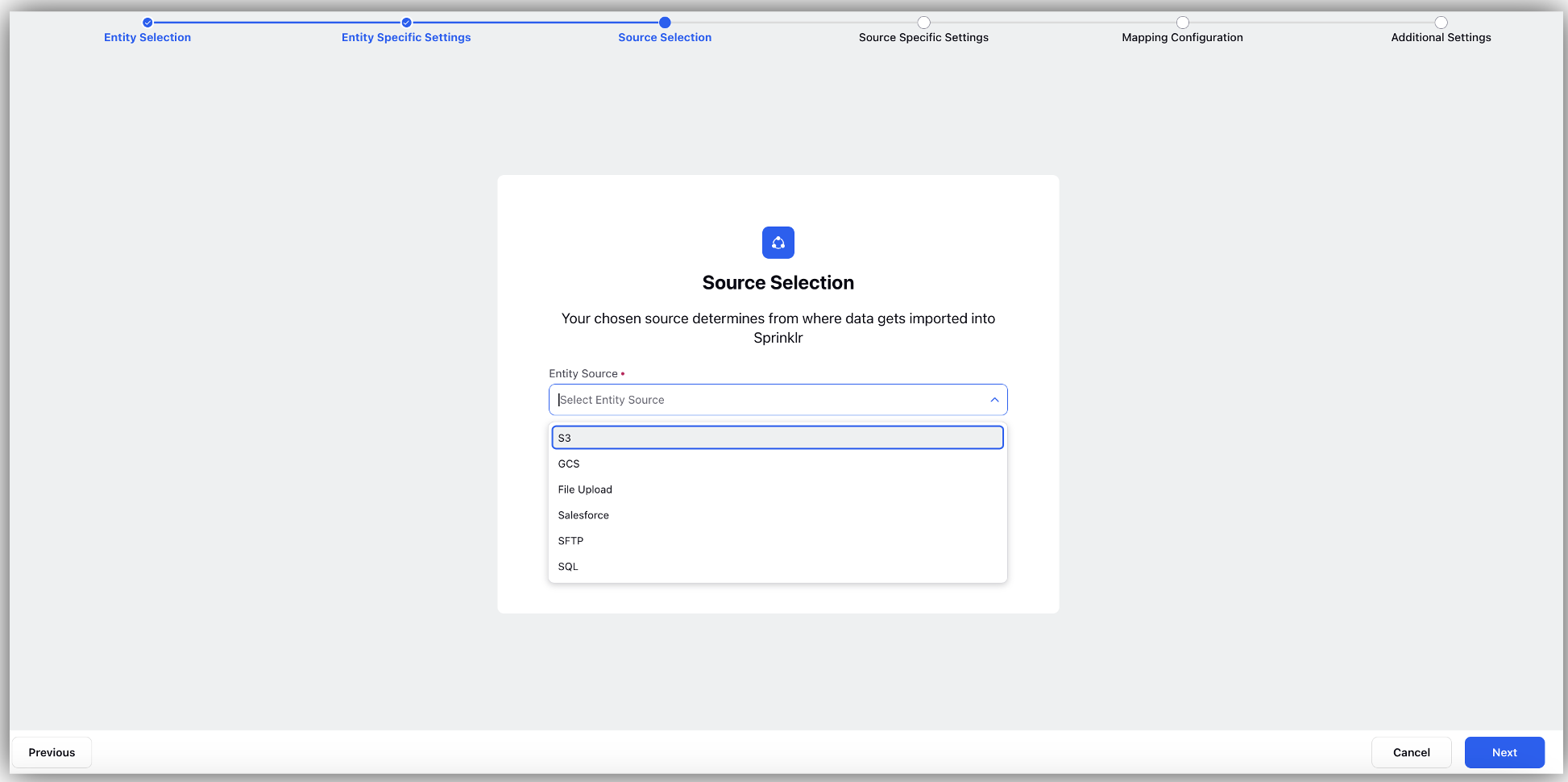Cancel the import setup

pos(1412,752)
